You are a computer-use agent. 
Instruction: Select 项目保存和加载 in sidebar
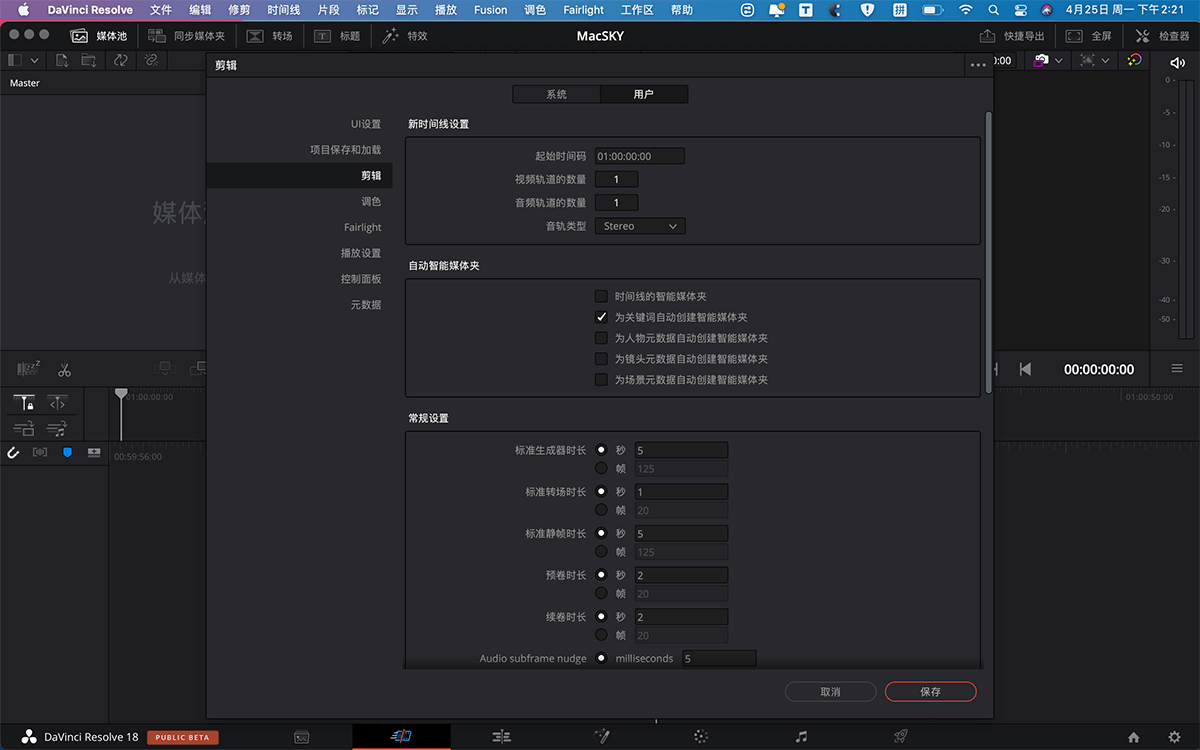pyautogui.click(x=345, y=150)
